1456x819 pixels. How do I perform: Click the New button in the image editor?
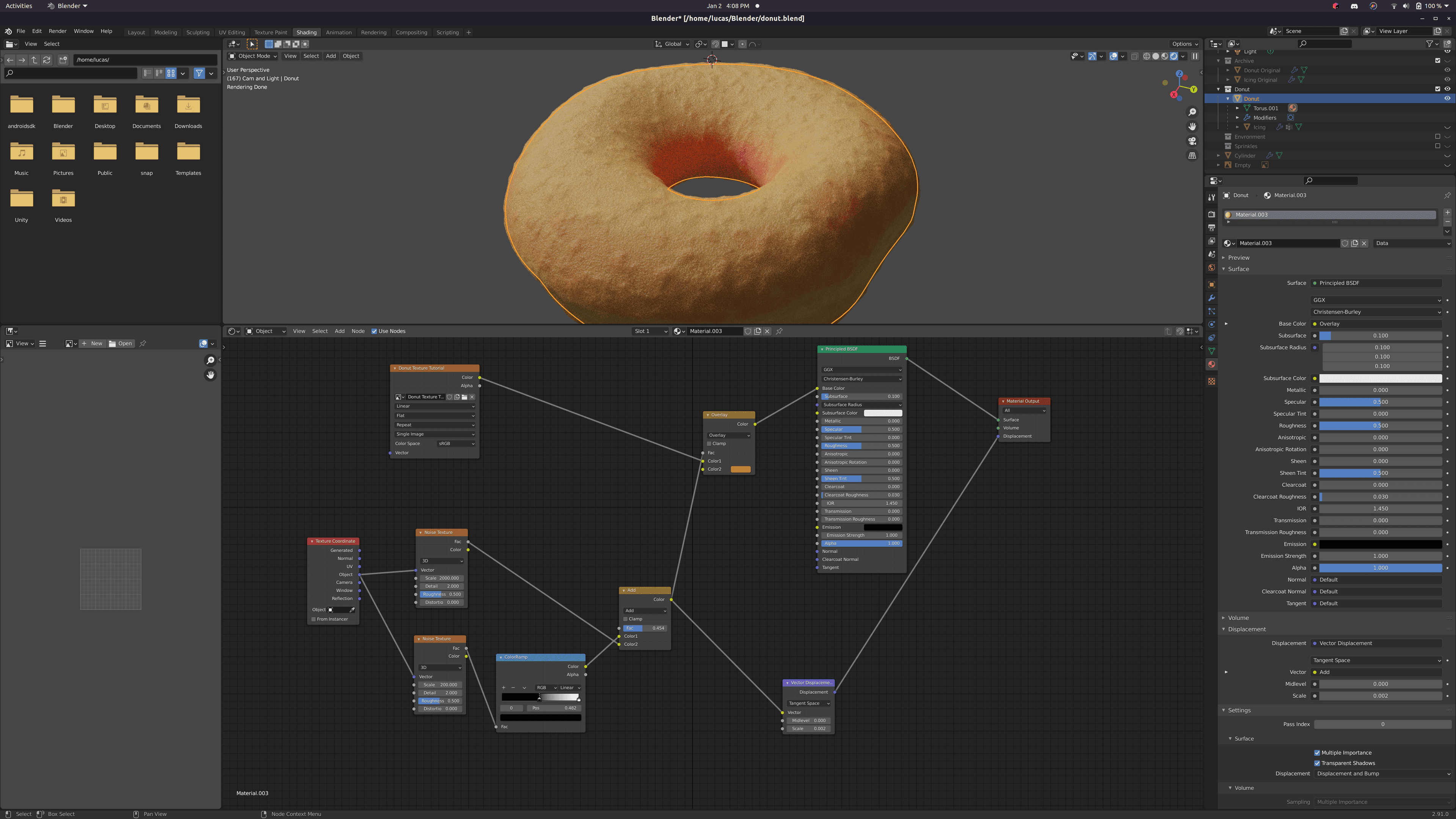click(x=92, y=343)
